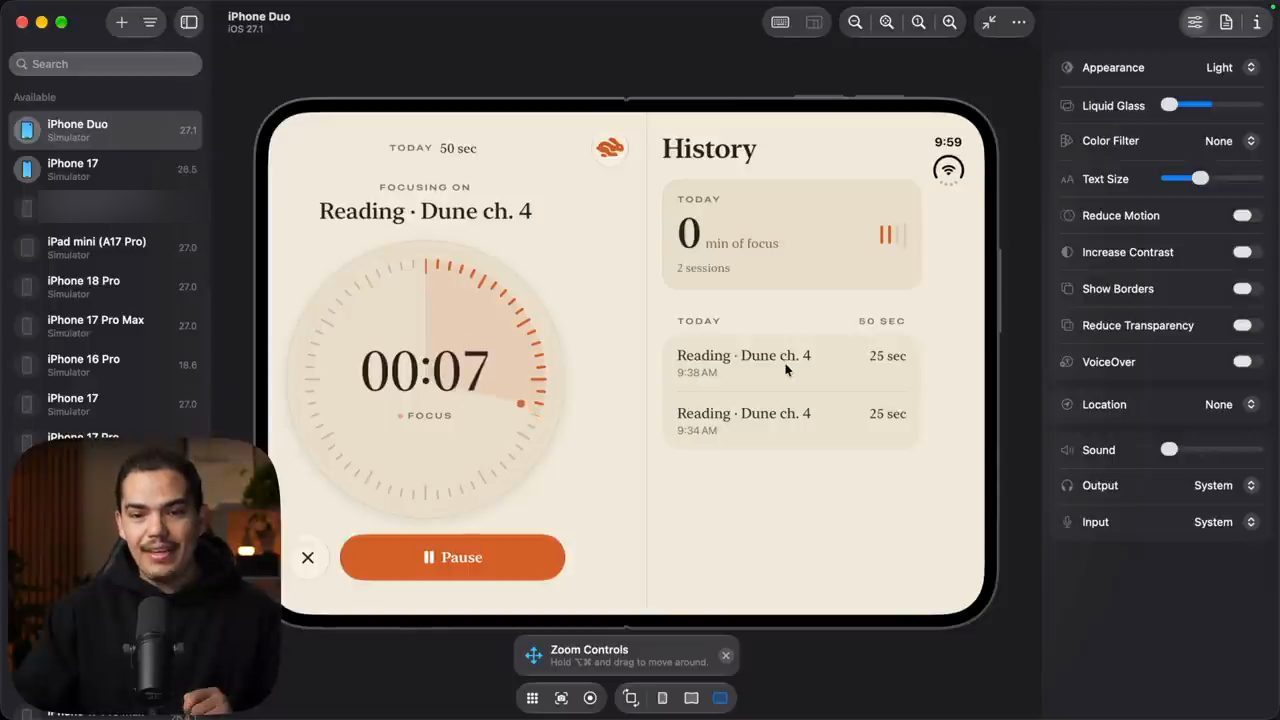Screen dimensions: 1280x720
Task: Click the Search field in sidebar
Action: tap(105, 64)
